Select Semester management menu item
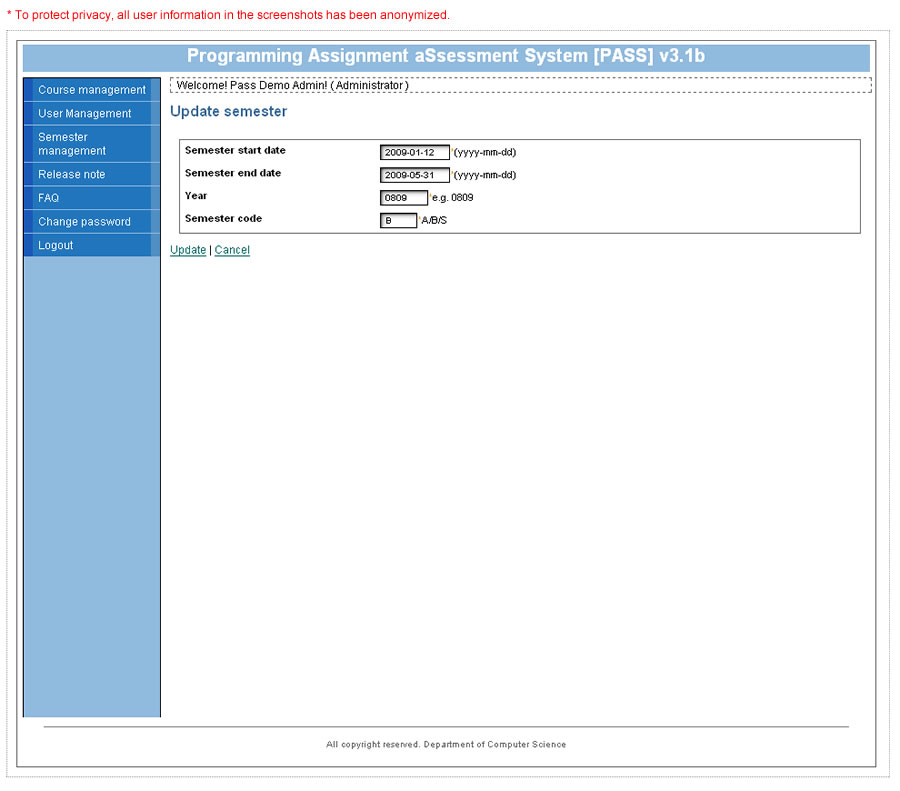Screen dimensions: 900x791 point(72,144)
